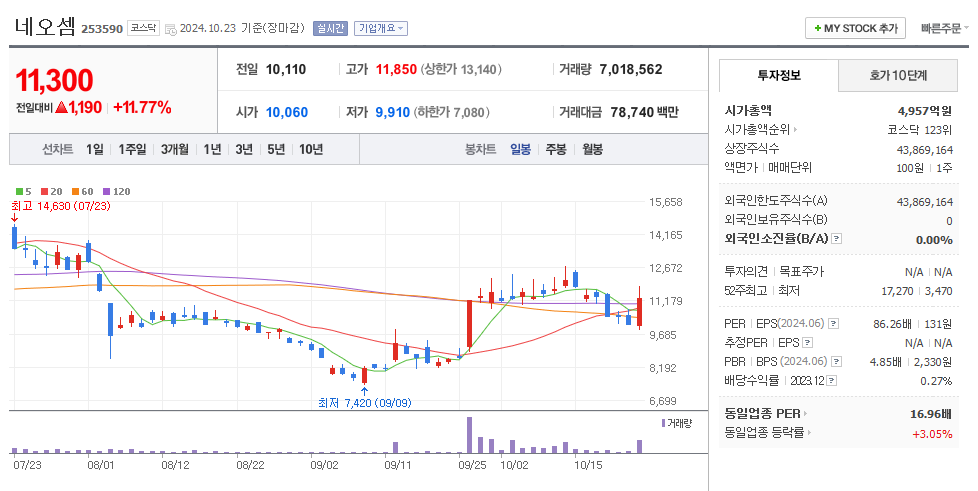Click the 시가총액 value 4,957억원
978x491 pixels.
point(925,111)
